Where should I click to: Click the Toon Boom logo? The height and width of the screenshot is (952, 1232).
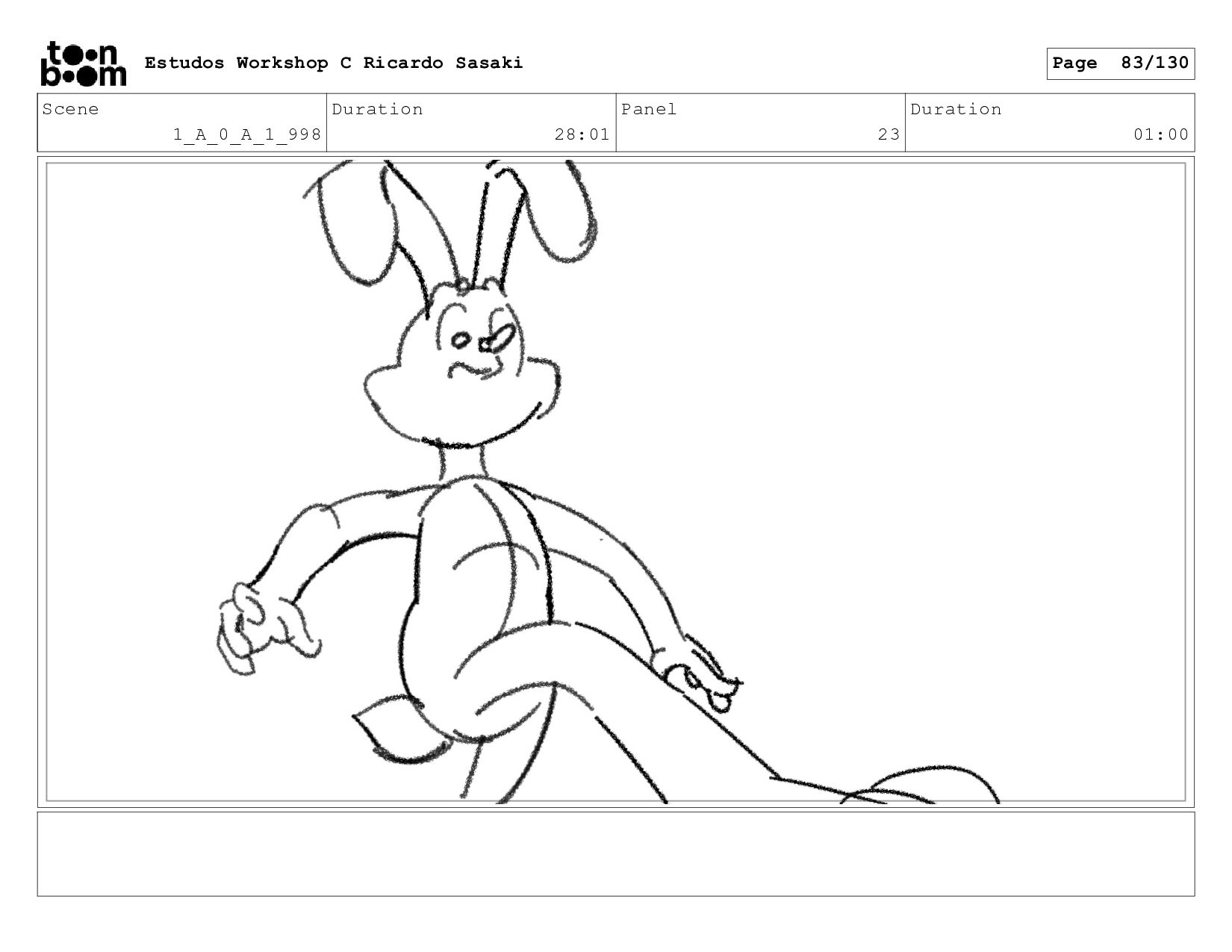point(83,63)
